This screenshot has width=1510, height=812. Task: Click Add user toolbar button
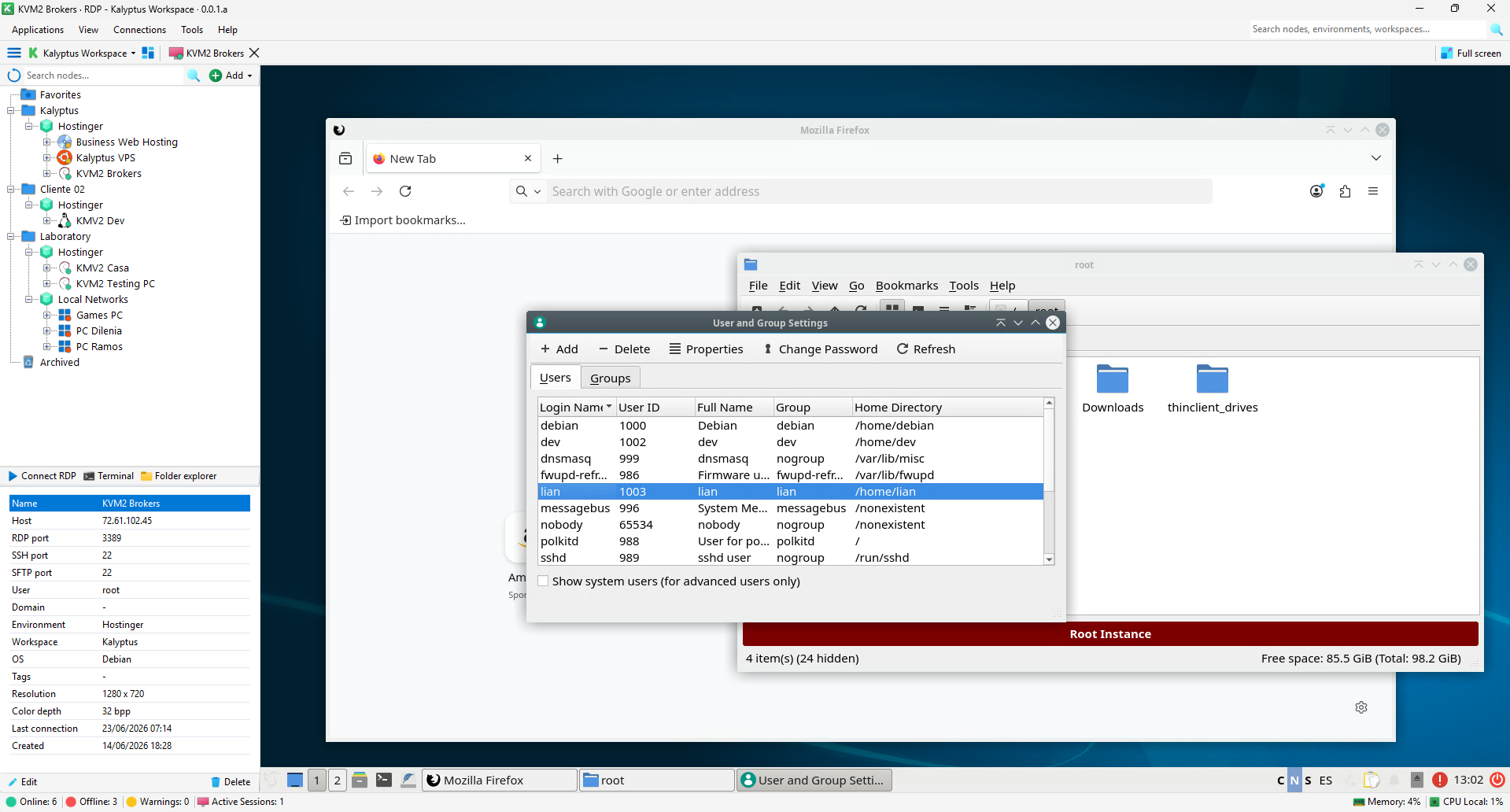pyautogui.click(x=559, y=349)
